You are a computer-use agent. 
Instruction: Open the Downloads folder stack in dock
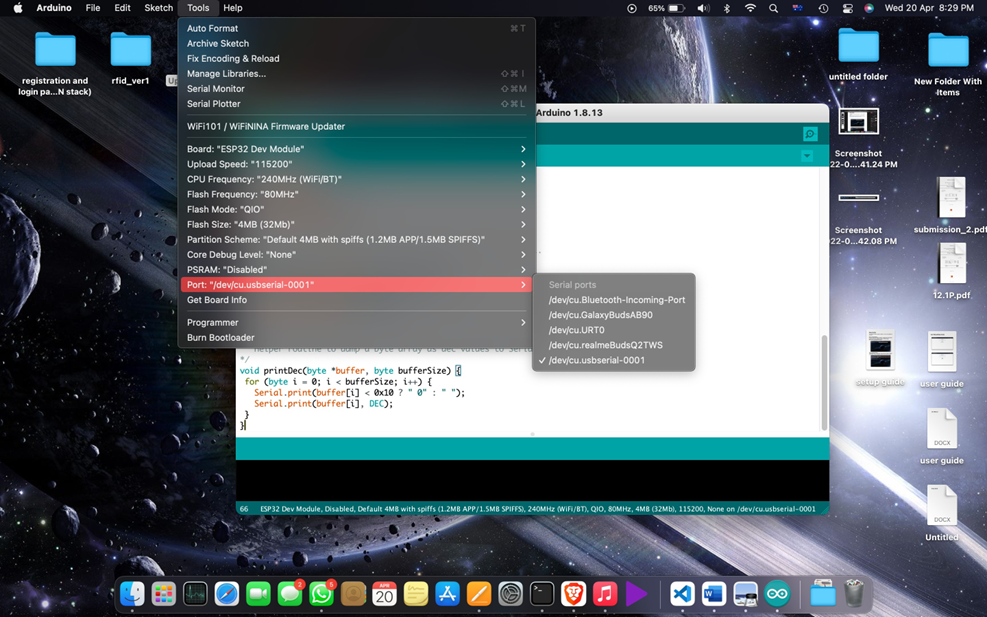[822, 594]
